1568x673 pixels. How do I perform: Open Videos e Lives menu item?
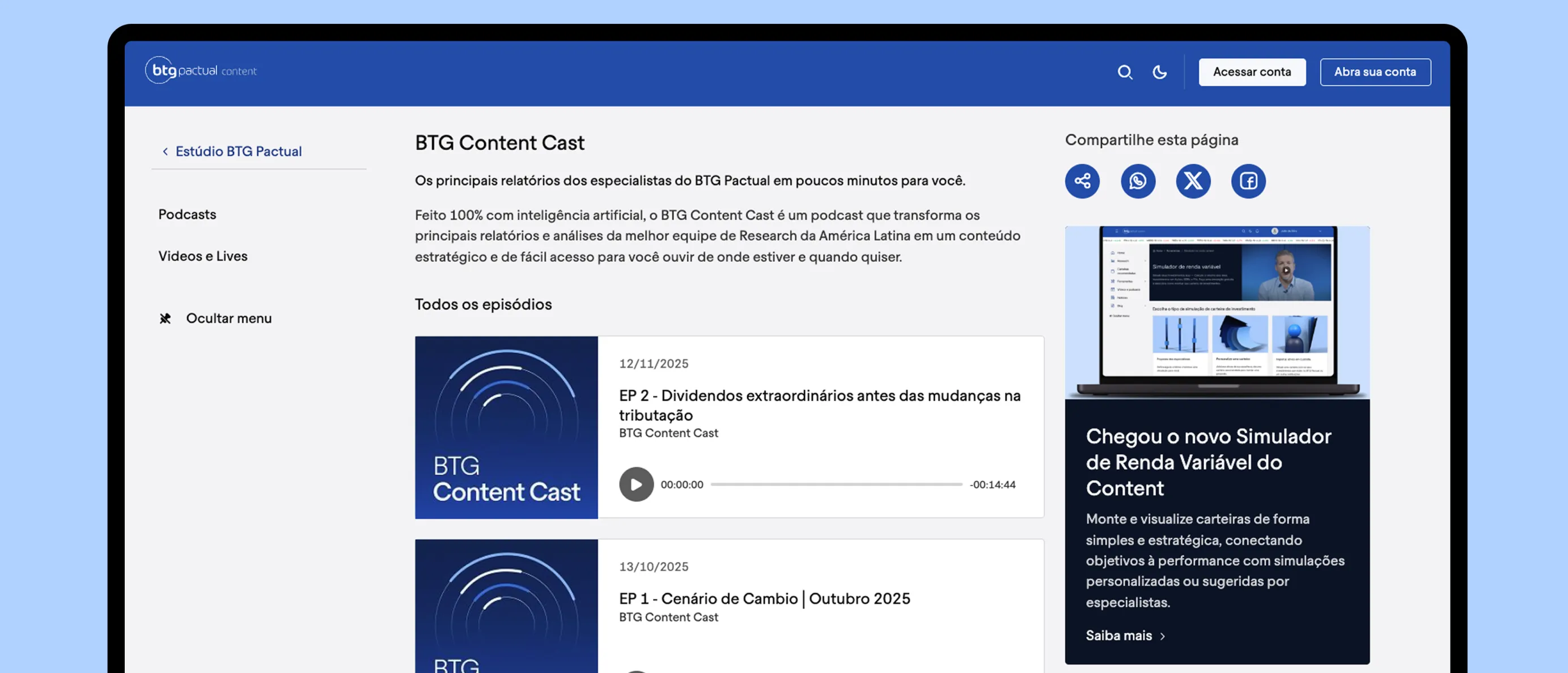coord(203,256)
